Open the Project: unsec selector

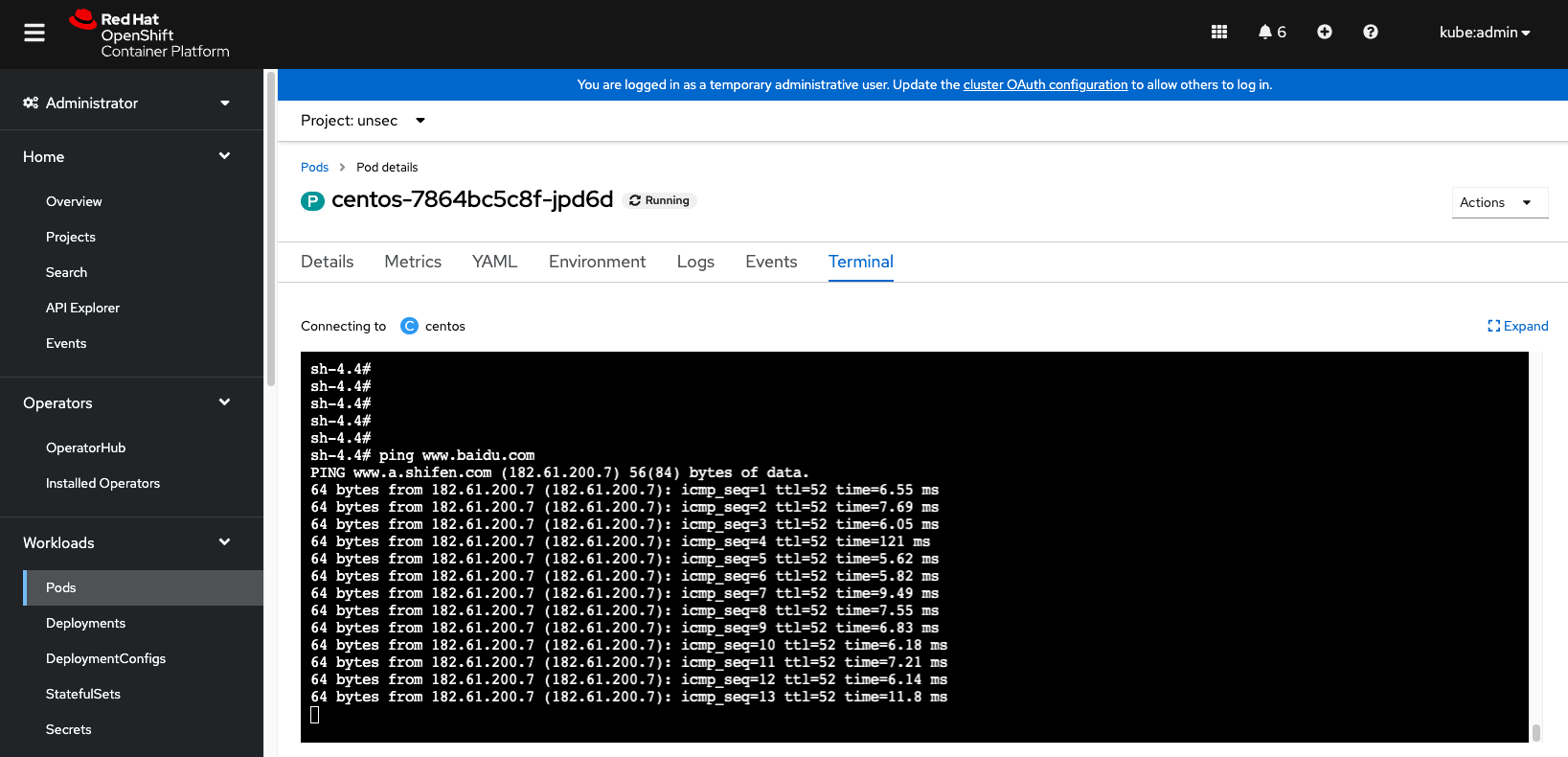(363, 121)
